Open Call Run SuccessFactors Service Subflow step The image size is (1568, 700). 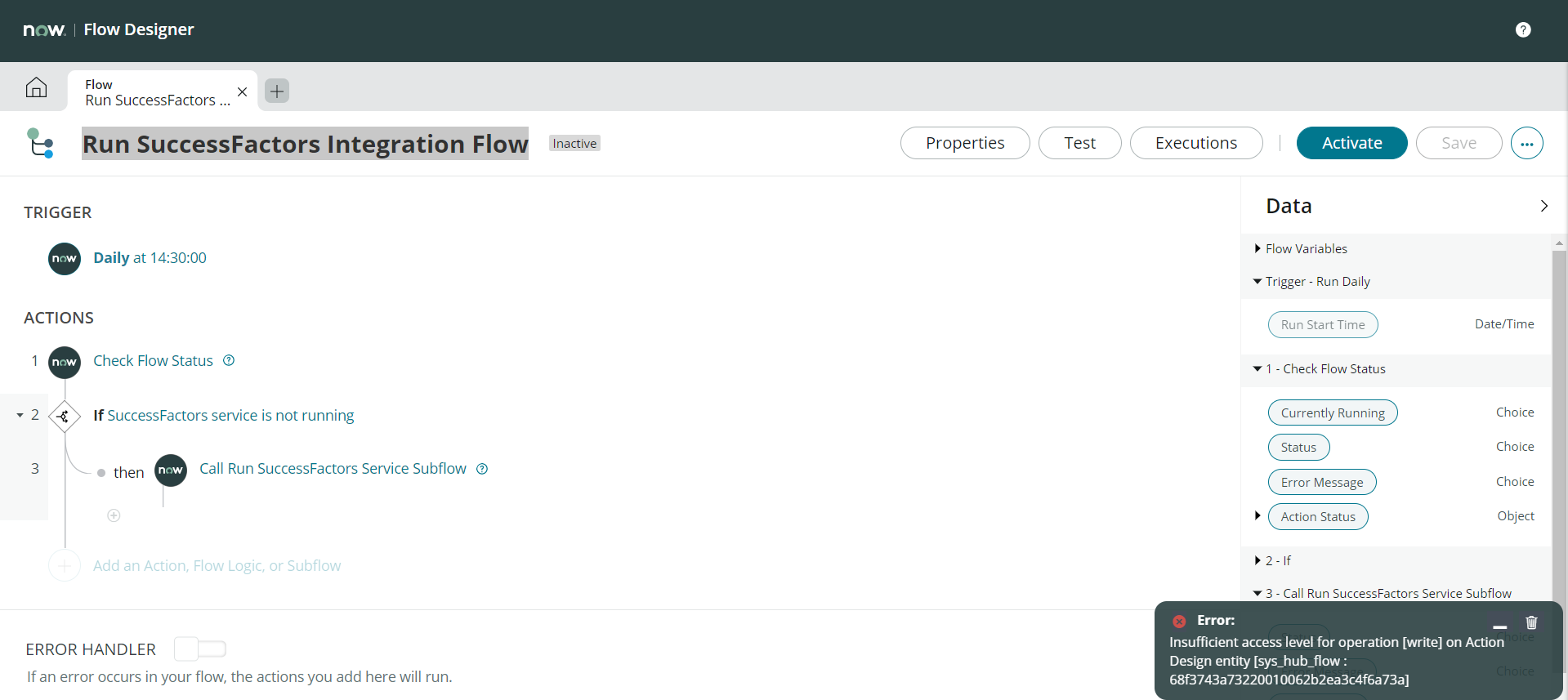click(x=333, y=469)
